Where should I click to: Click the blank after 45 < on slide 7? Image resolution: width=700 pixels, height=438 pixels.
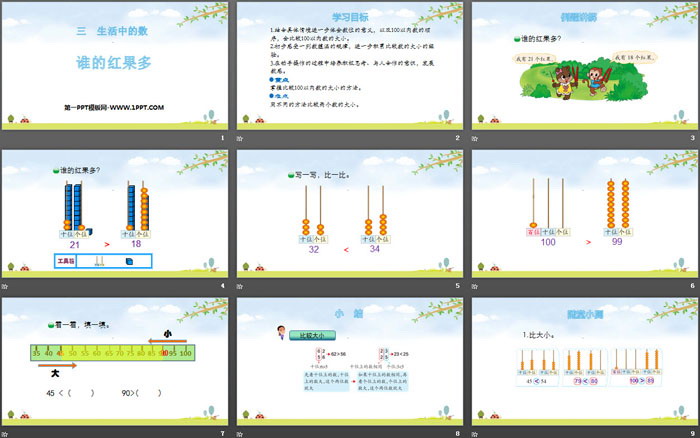coord(81,393)
